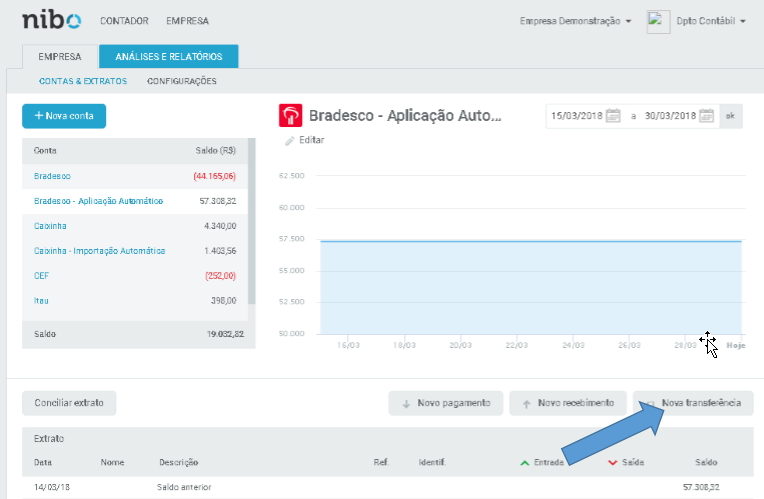Click date 14/03/18 in extrato row
The image size is (764, 499).
[52, 487]
